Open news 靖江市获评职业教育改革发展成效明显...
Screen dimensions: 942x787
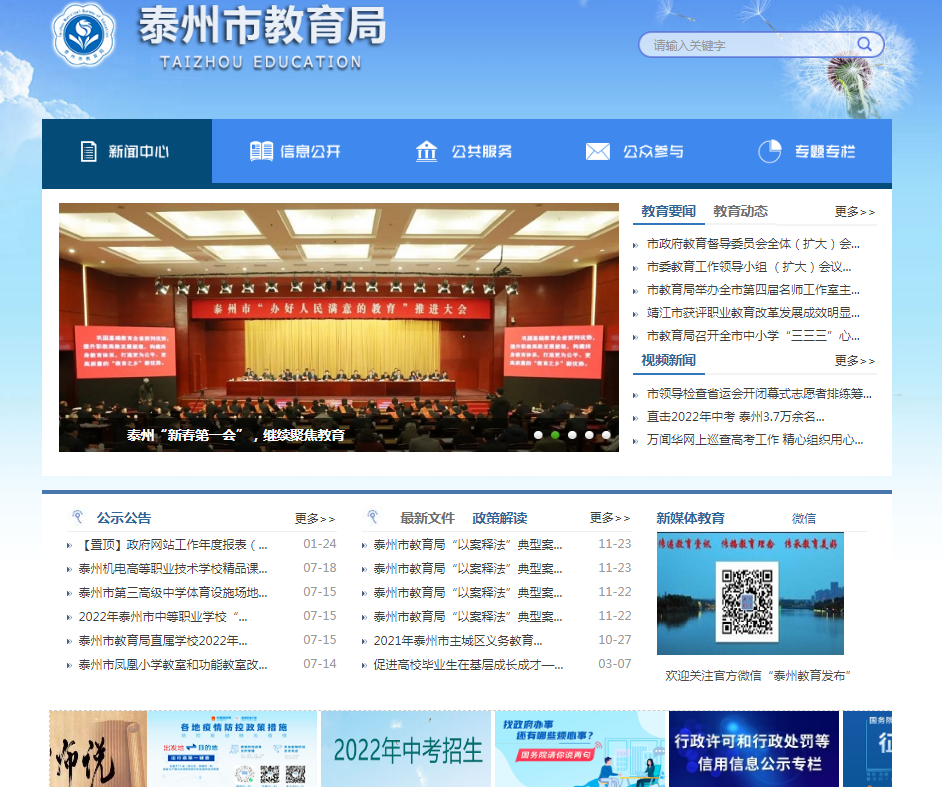[753, 313]
